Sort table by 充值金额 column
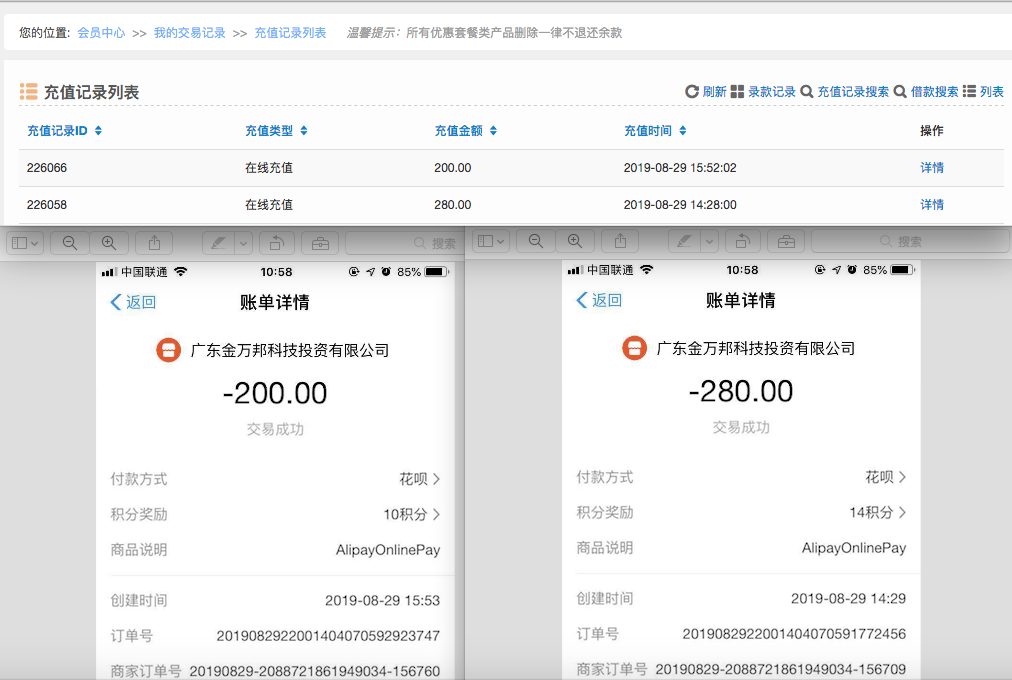Screen dimensions: 1012x680 click(465, 131)
